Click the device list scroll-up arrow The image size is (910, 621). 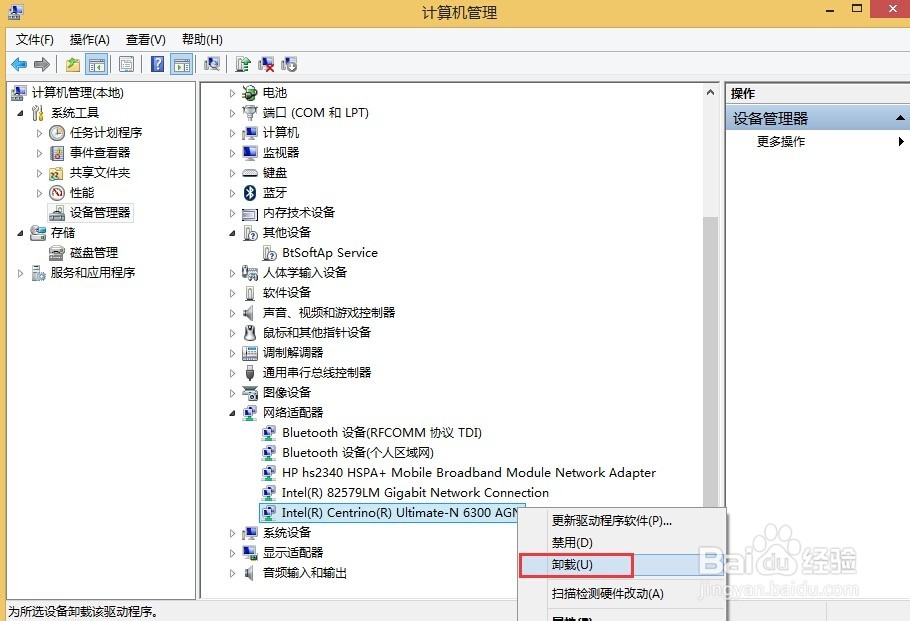[x=710, y=92]
